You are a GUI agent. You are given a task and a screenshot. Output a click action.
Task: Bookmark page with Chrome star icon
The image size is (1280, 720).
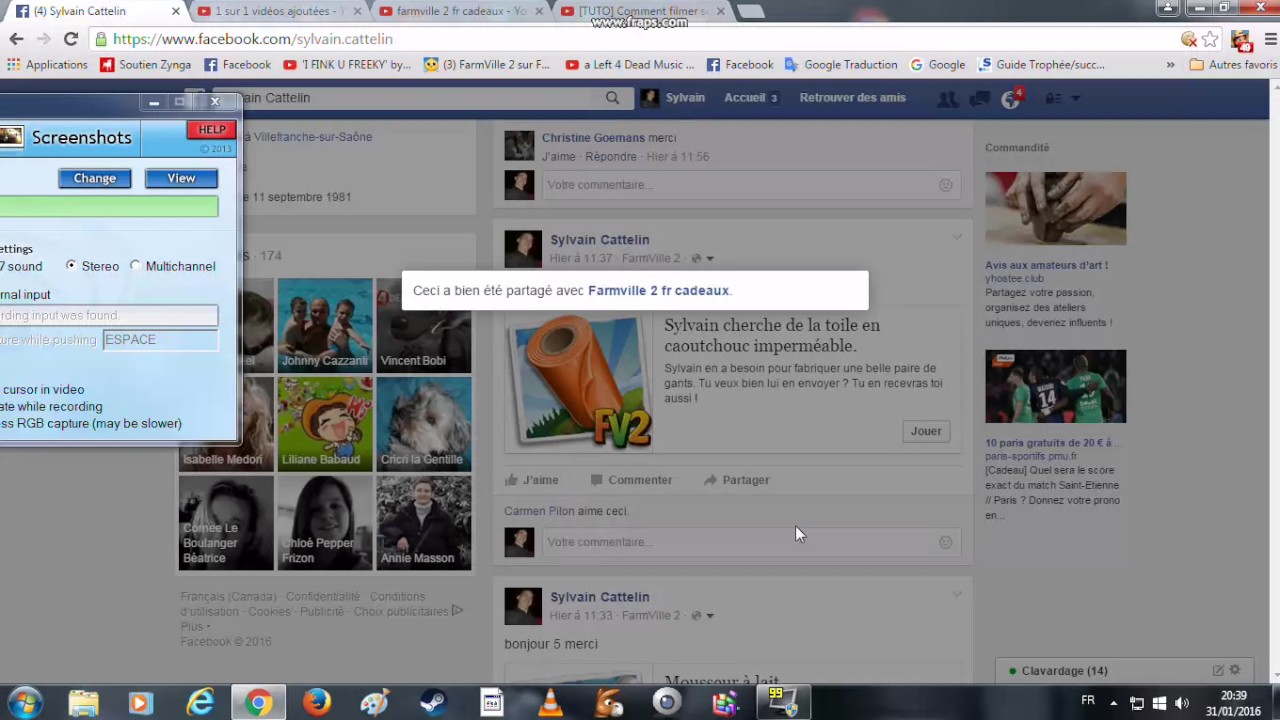[x=1210, y=39]
